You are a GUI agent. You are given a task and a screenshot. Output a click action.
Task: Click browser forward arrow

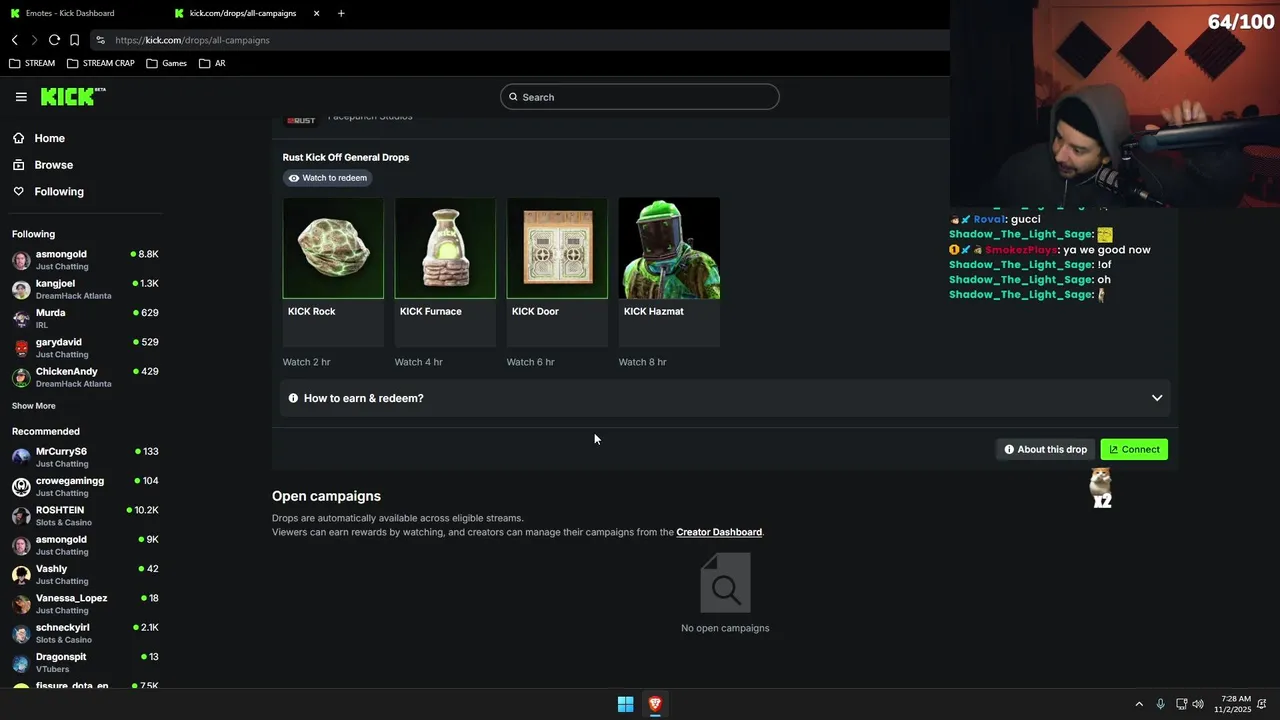coord(34,40)
